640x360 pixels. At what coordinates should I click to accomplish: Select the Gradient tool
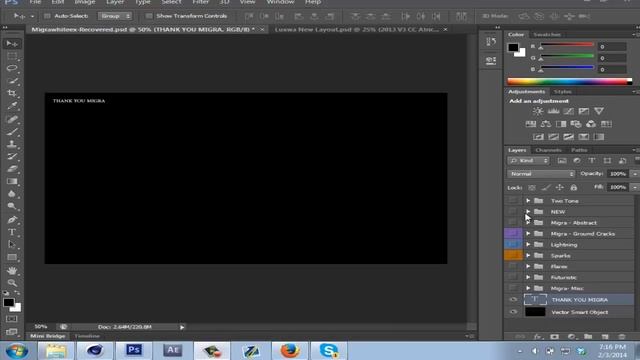(x=12, y=181)
